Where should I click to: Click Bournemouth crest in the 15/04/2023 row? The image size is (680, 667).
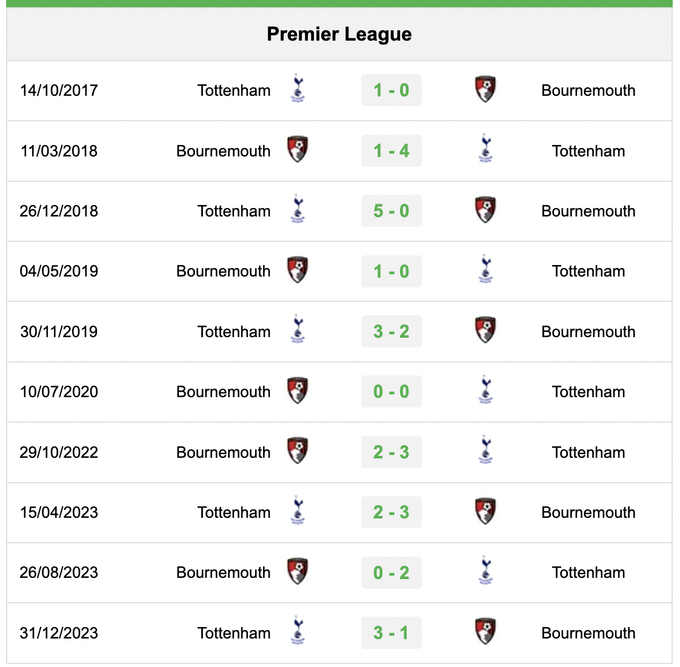pos(485,511)
